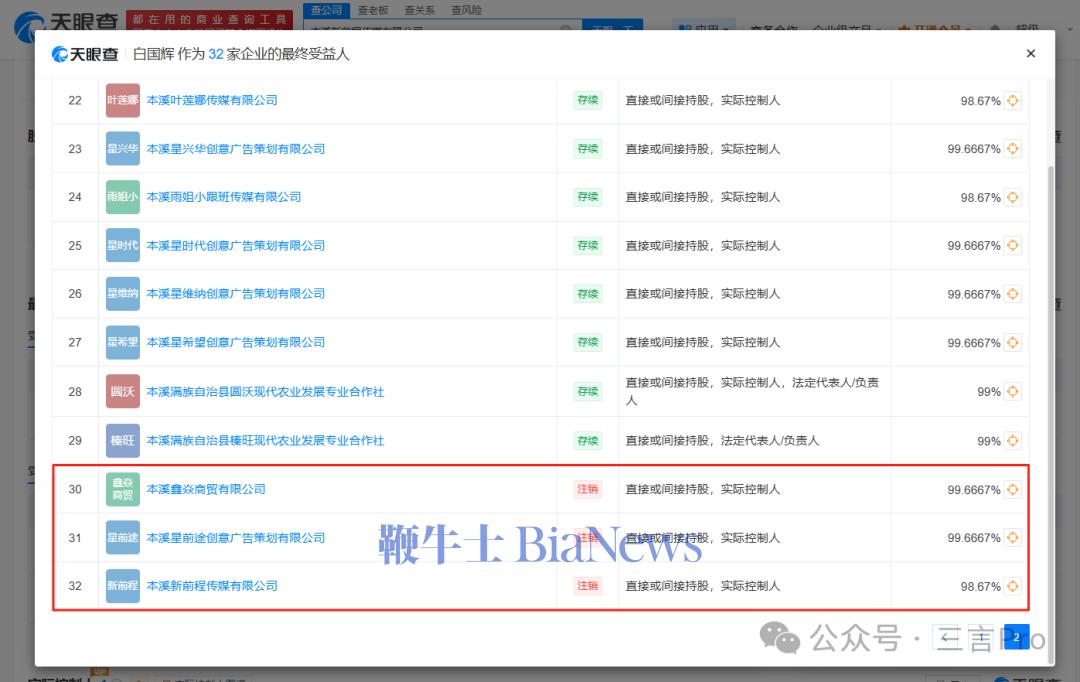
Task: Open equity chain icon for row 26
Action: click(x=1012, y=294)
